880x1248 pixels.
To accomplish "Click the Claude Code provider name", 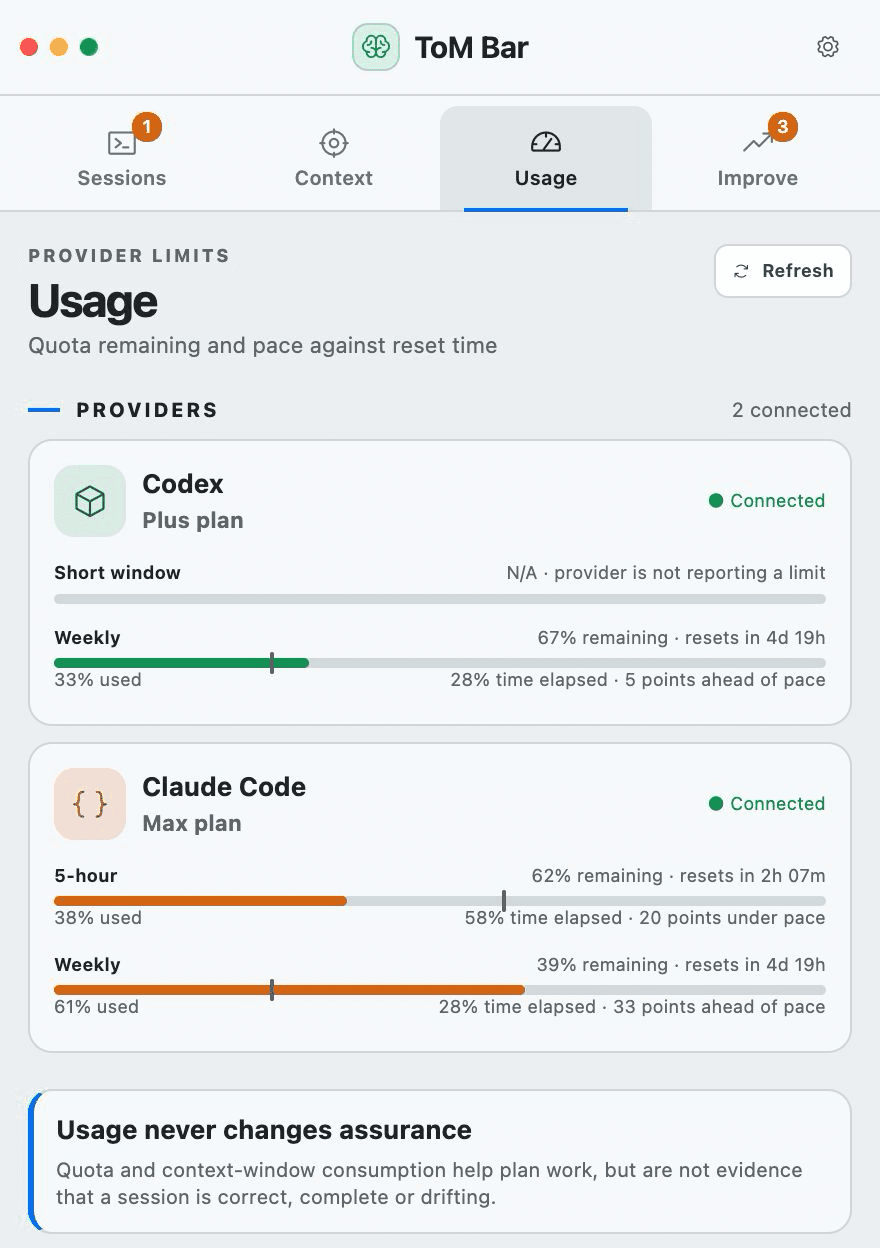I will click(224, 787).
